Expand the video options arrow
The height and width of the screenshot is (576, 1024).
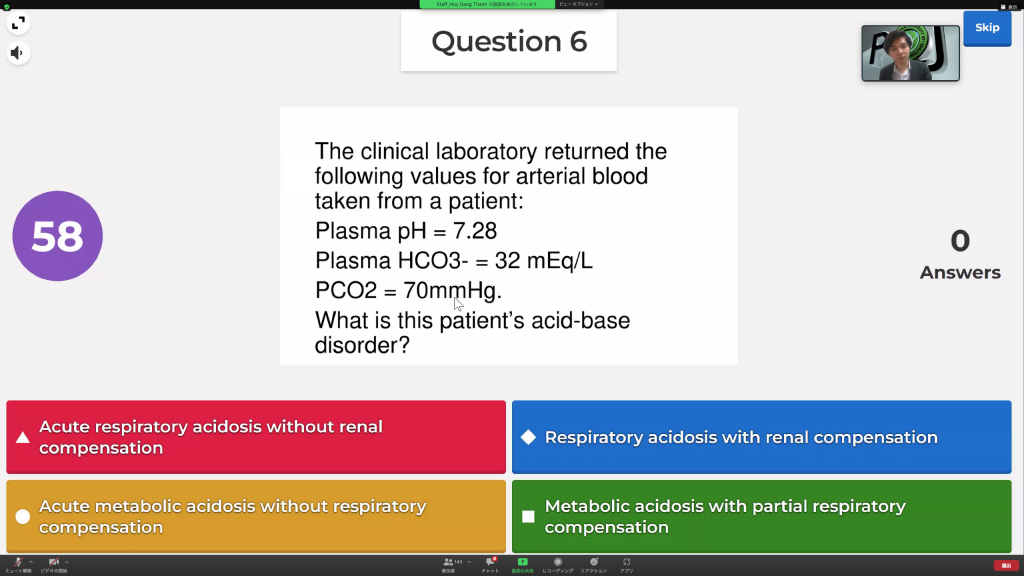coord(67,561)
